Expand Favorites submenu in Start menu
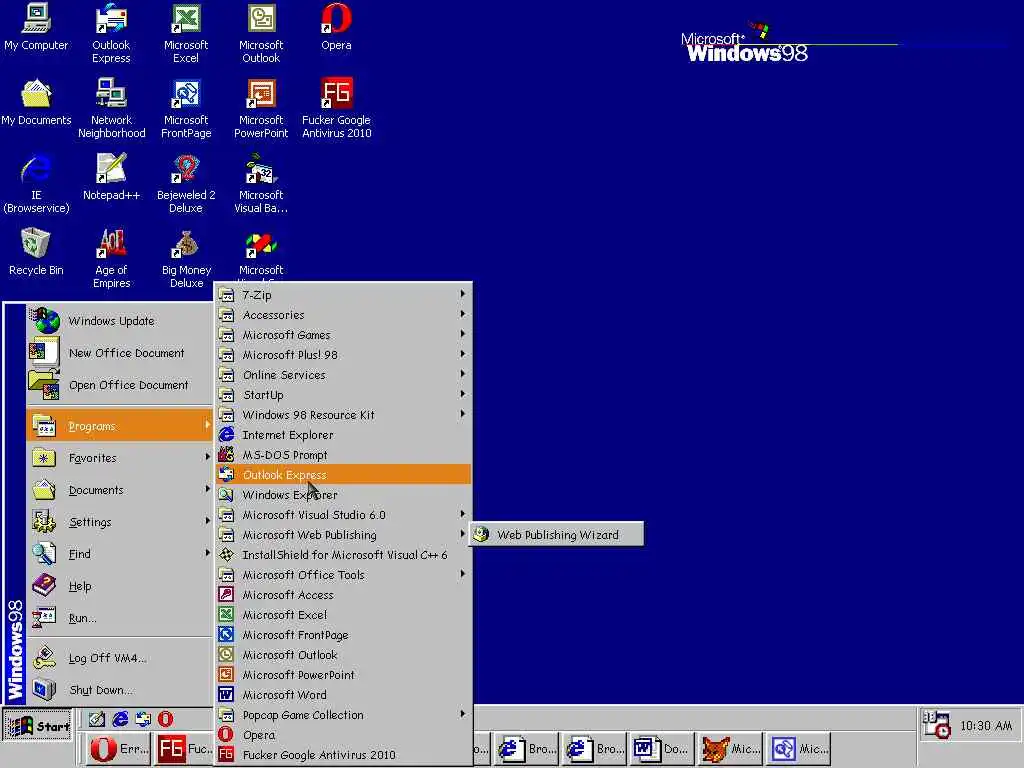Screen dimensions: 1024x768 pyautogui.click(x=120, y=458)
